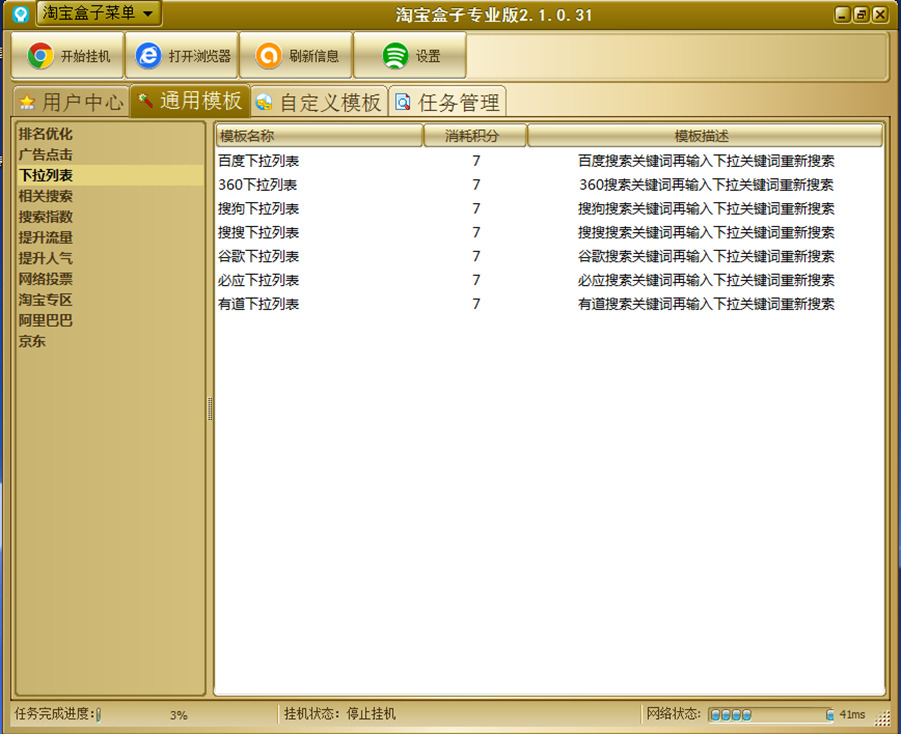901x734 pixels.
Task: Select 下拉列表 in the category list
Action: pos(110,175)
